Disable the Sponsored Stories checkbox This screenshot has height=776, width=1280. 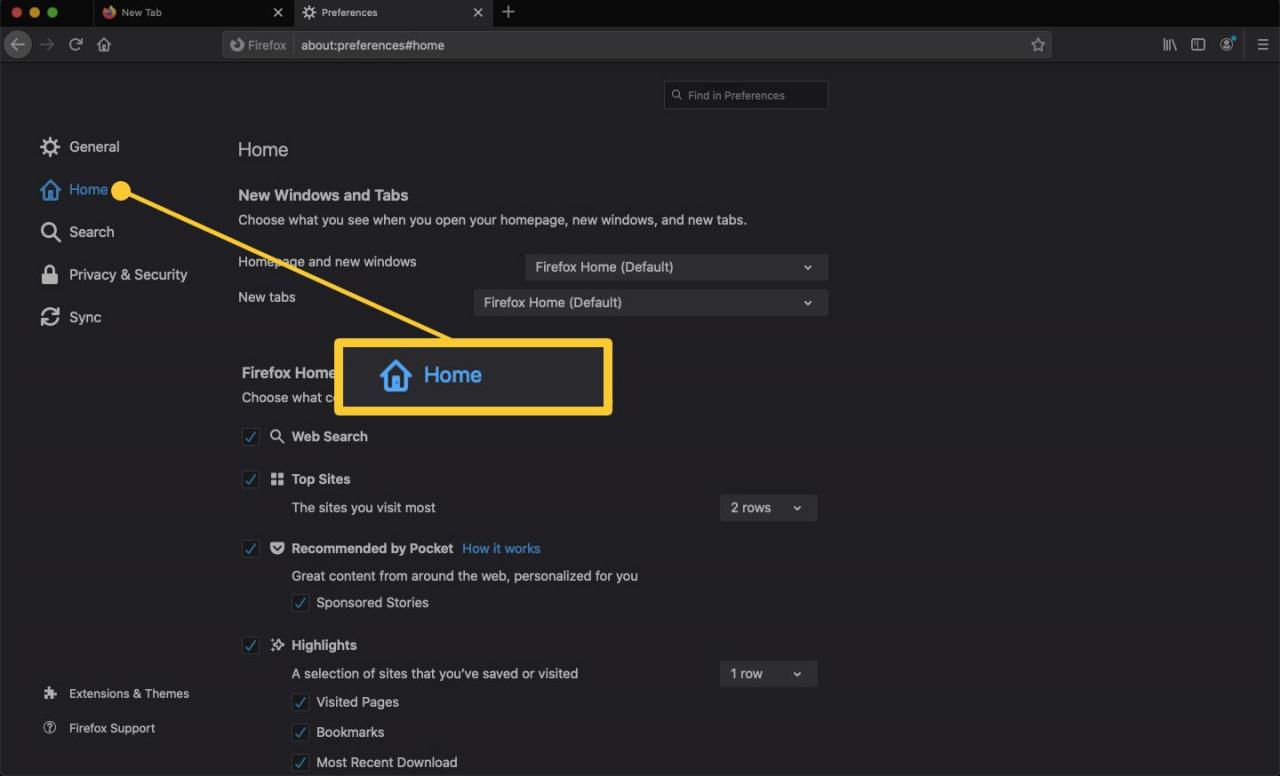point(300,603)
